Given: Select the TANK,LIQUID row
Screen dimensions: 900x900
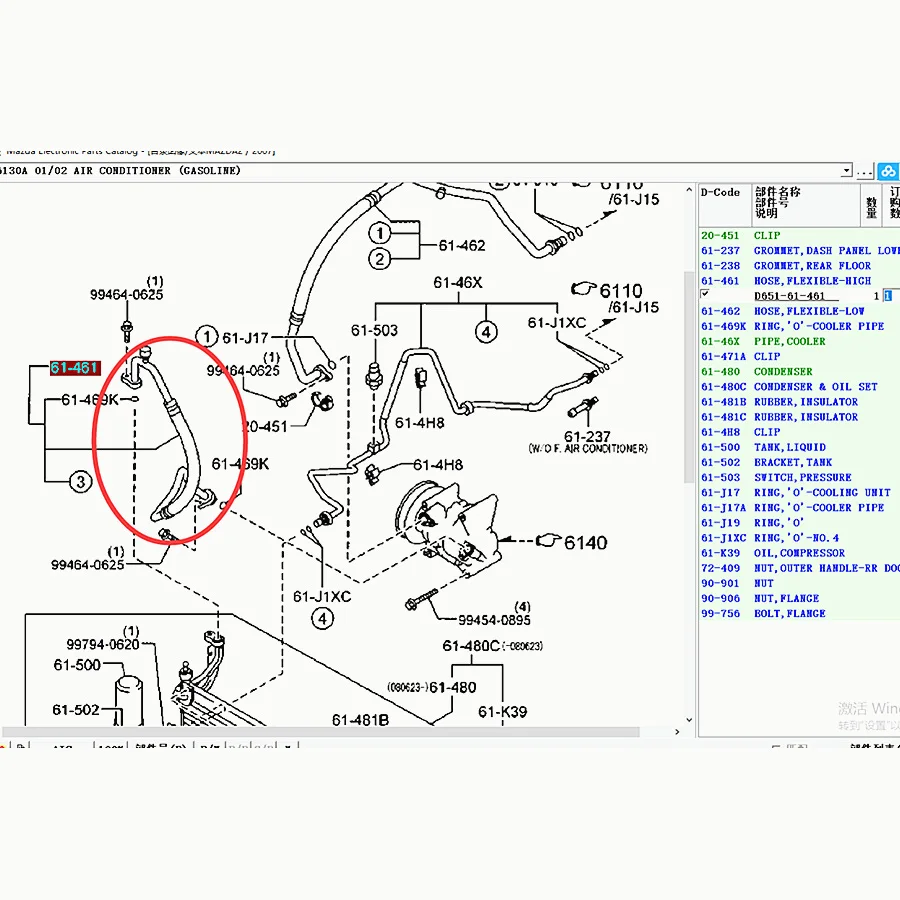Looking at the screenshot, I should [799, 447].
